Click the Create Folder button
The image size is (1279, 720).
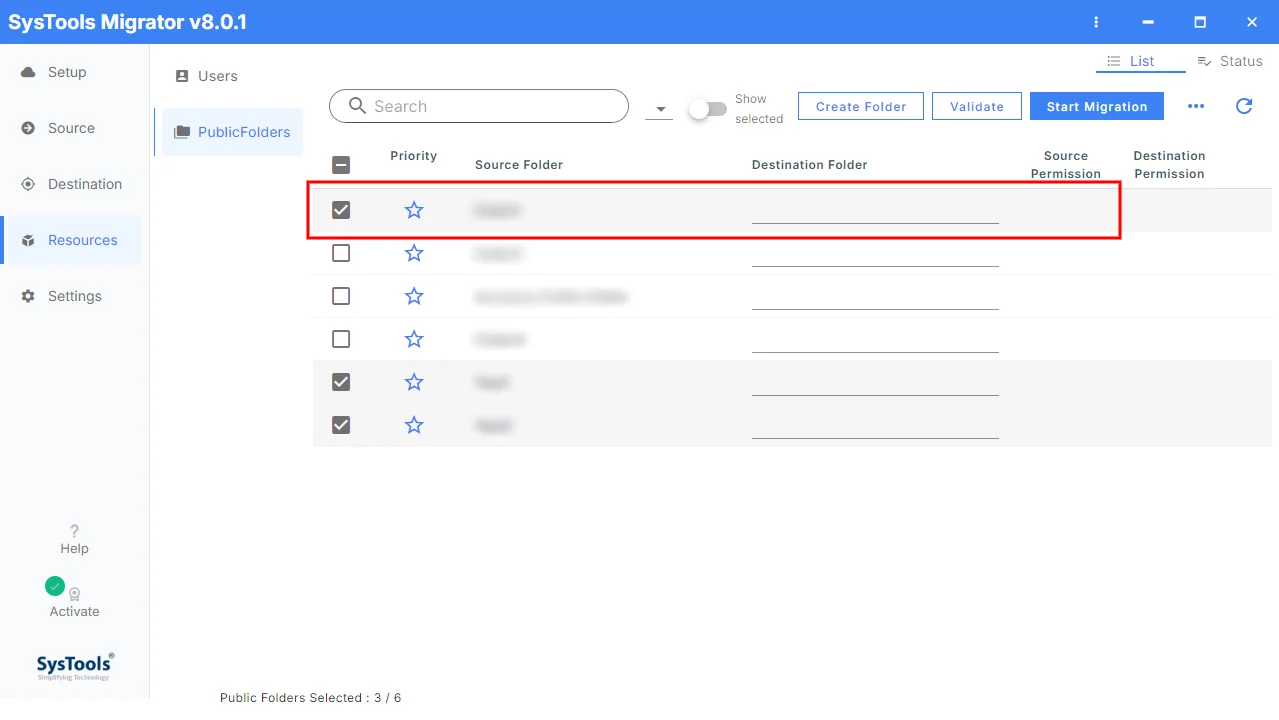(x=861, y=106)
